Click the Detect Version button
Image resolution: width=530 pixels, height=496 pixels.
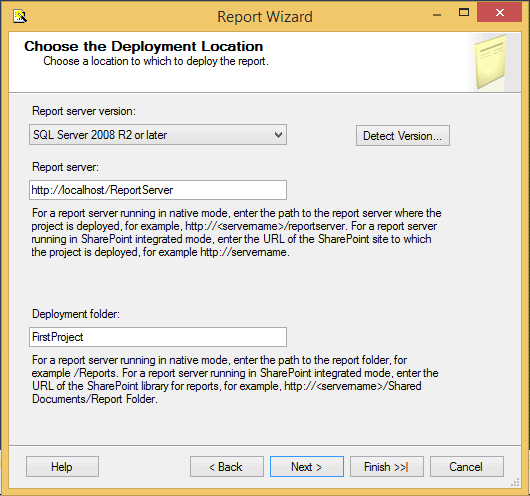pos(403,136)
